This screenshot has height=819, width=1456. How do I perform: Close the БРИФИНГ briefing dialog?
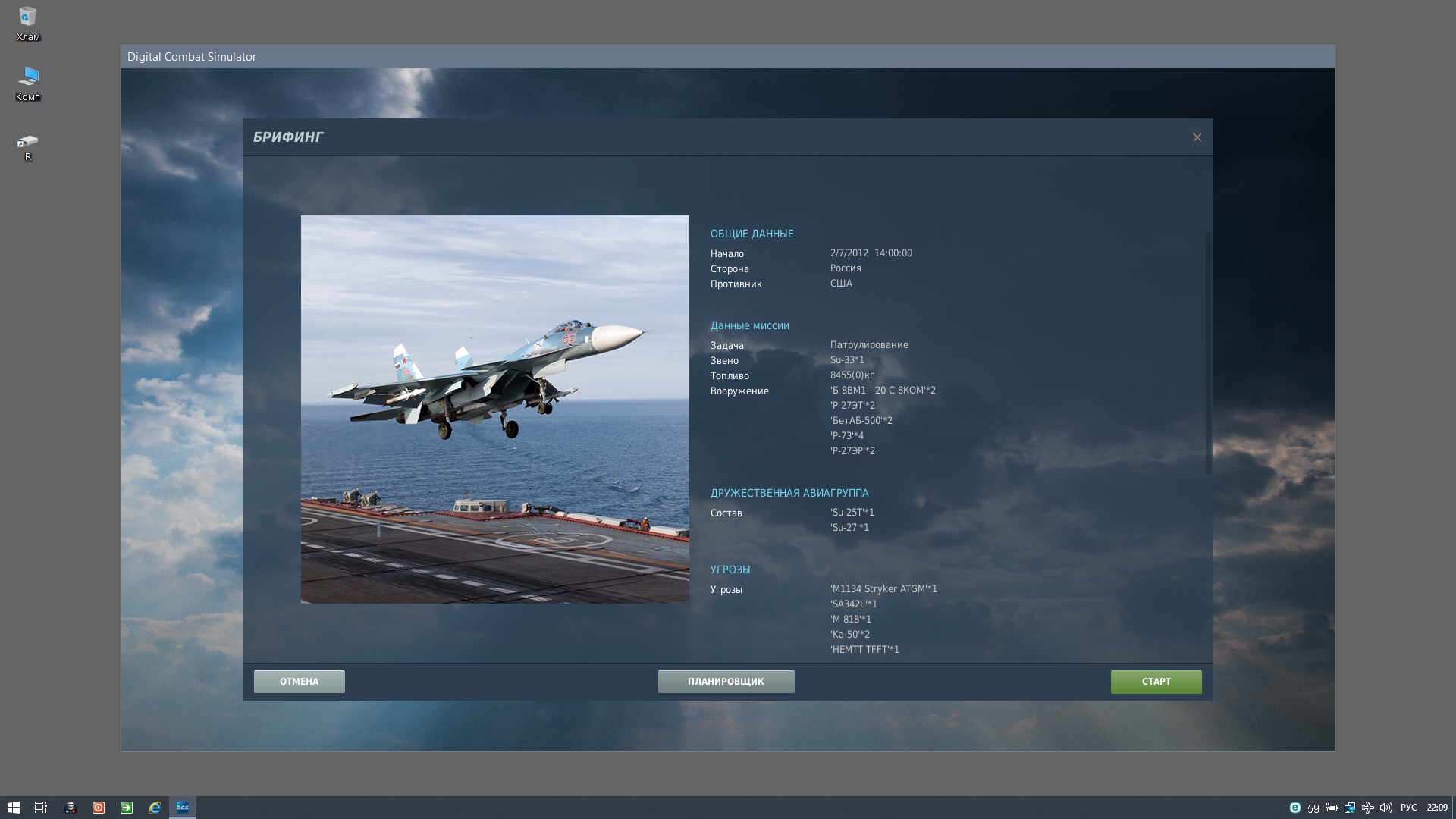(x=1197, y=137)
